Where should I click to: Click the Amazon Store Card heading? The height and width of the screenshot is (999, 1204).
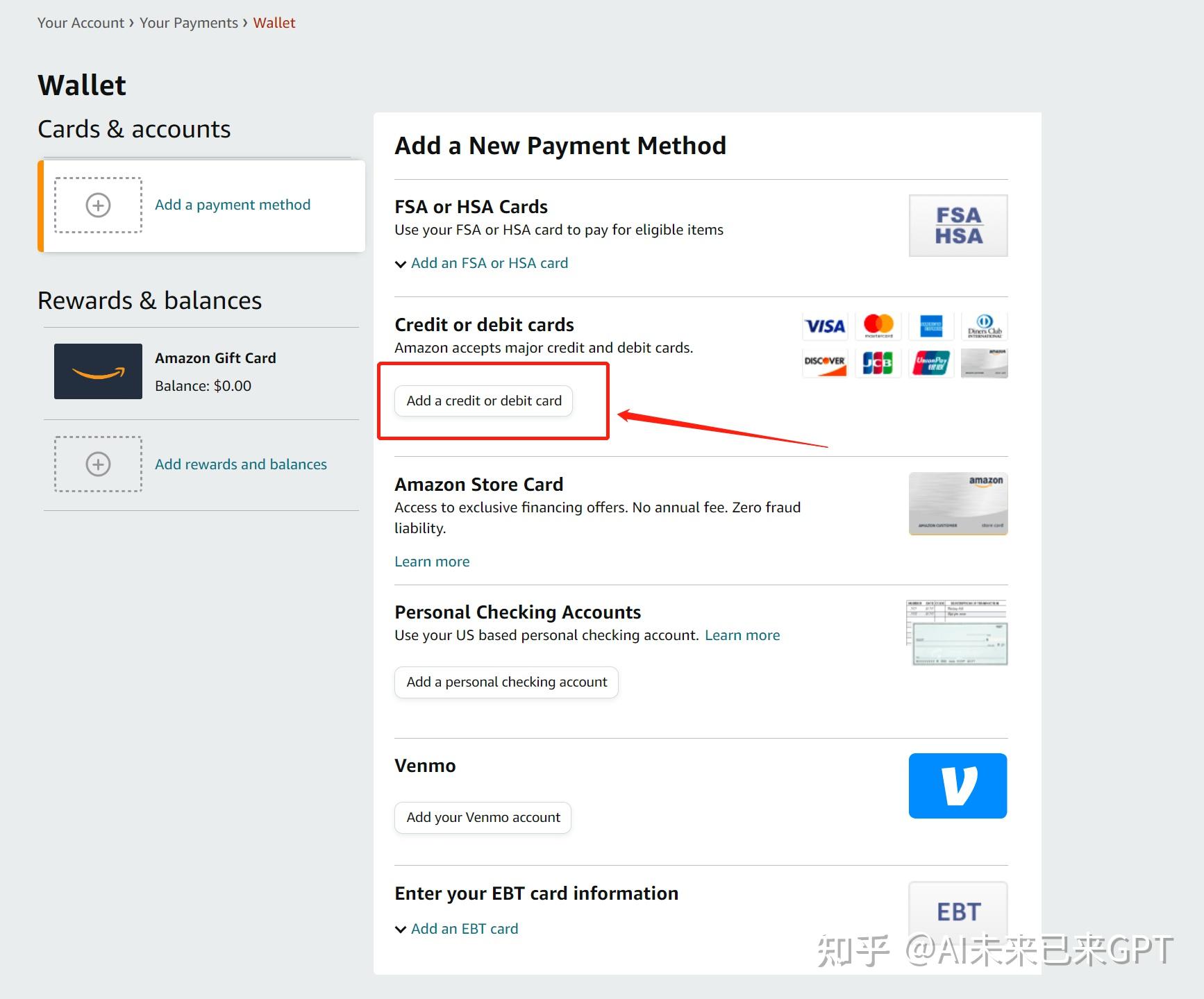point(478,485)
